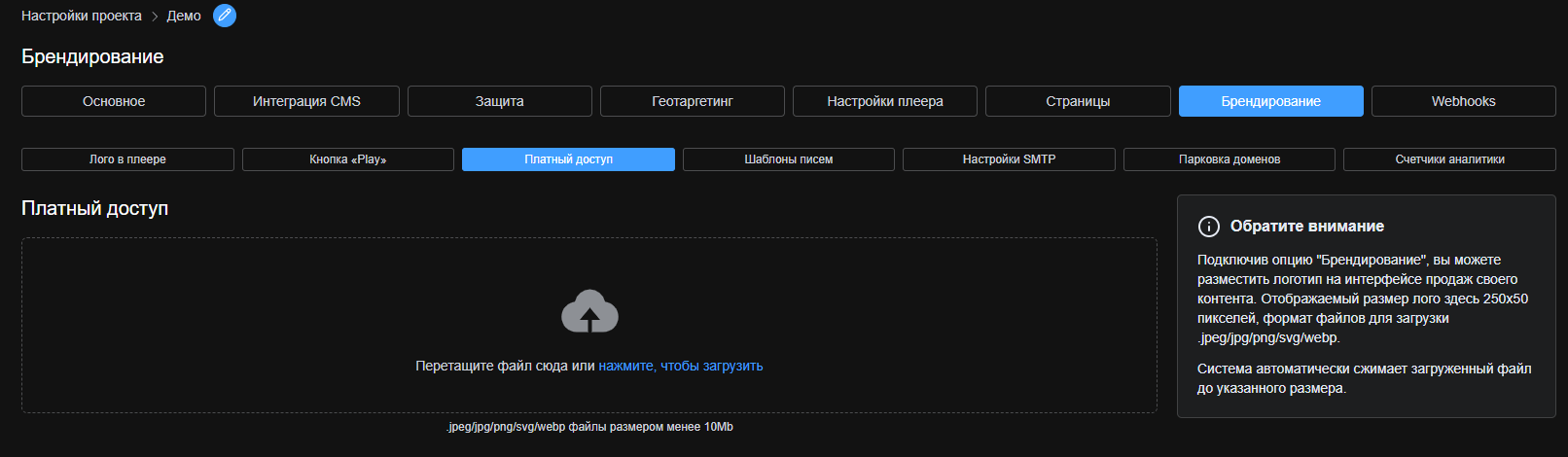This screenshot has height=457, width=1568.
Task: Click the Демо breadcrumb item
Action: [x=184, y=16]
